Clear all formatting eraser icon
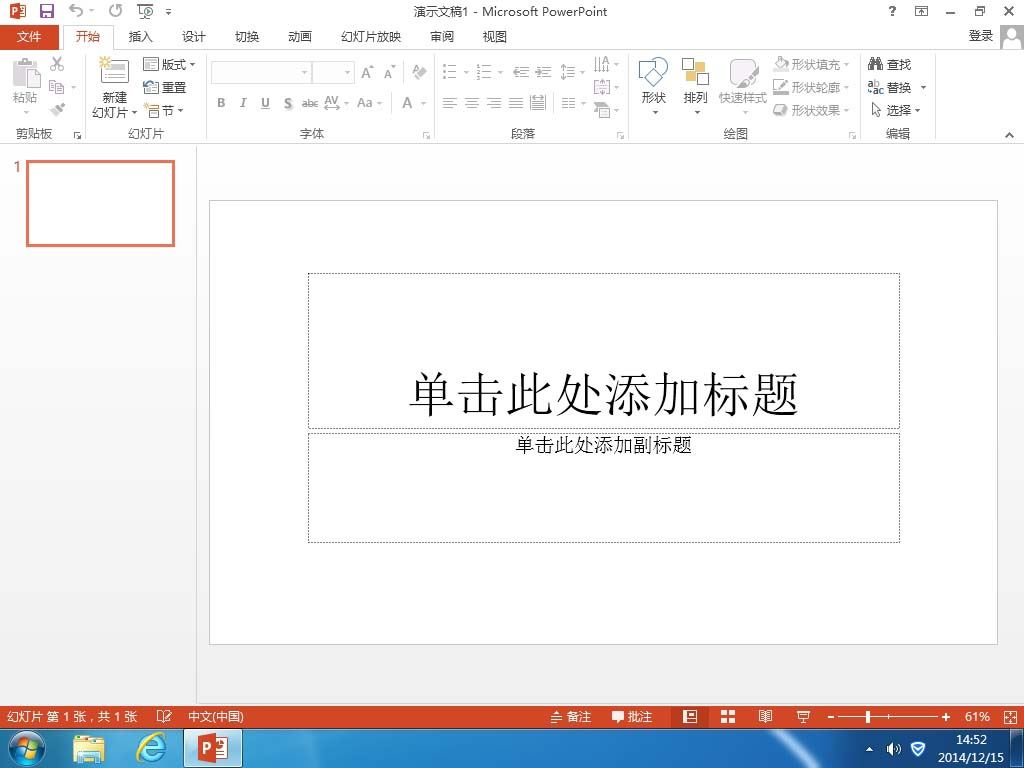 click(419, 72)
